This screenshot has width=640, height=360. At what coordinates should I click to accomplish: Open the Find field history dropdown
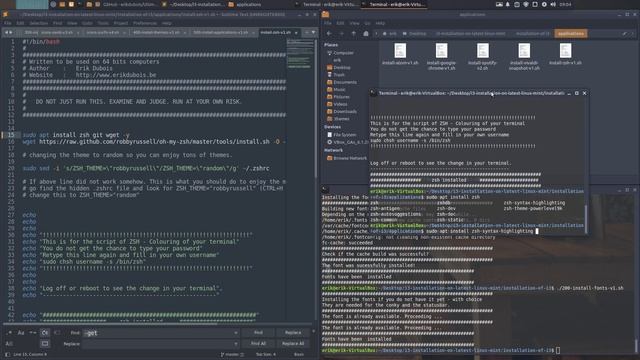point(236,333)
